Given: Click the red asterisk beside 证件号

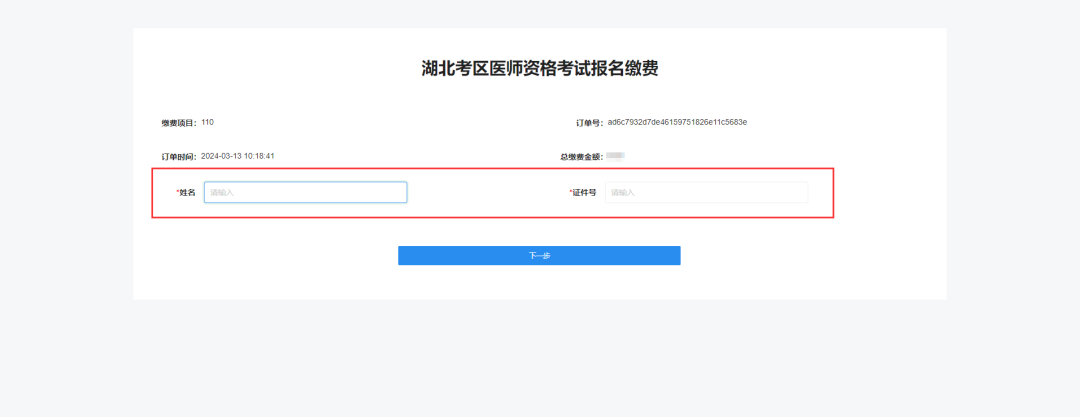Looking at the screenshot, I should 571,191.
